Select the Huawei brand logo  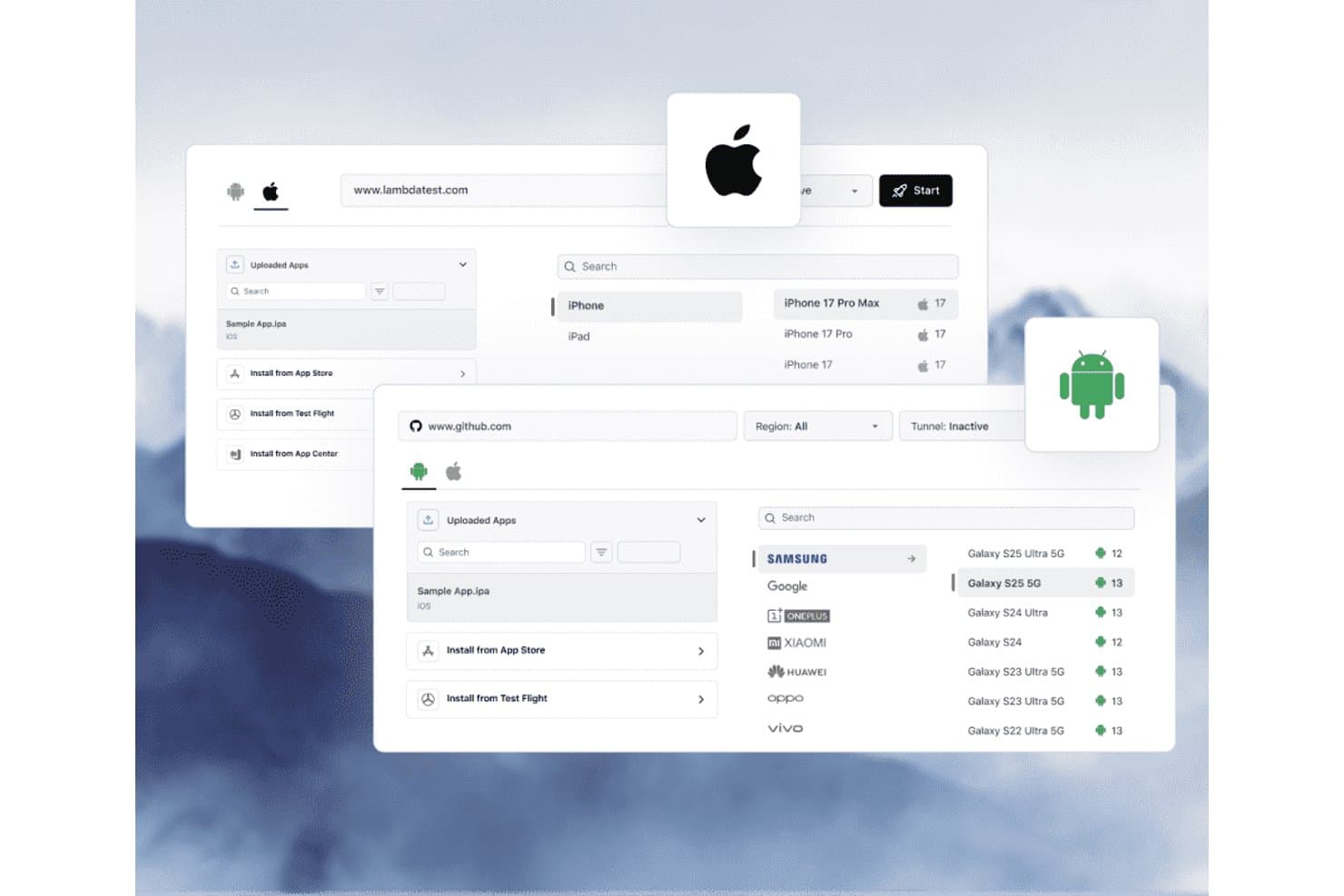[796, 672]
